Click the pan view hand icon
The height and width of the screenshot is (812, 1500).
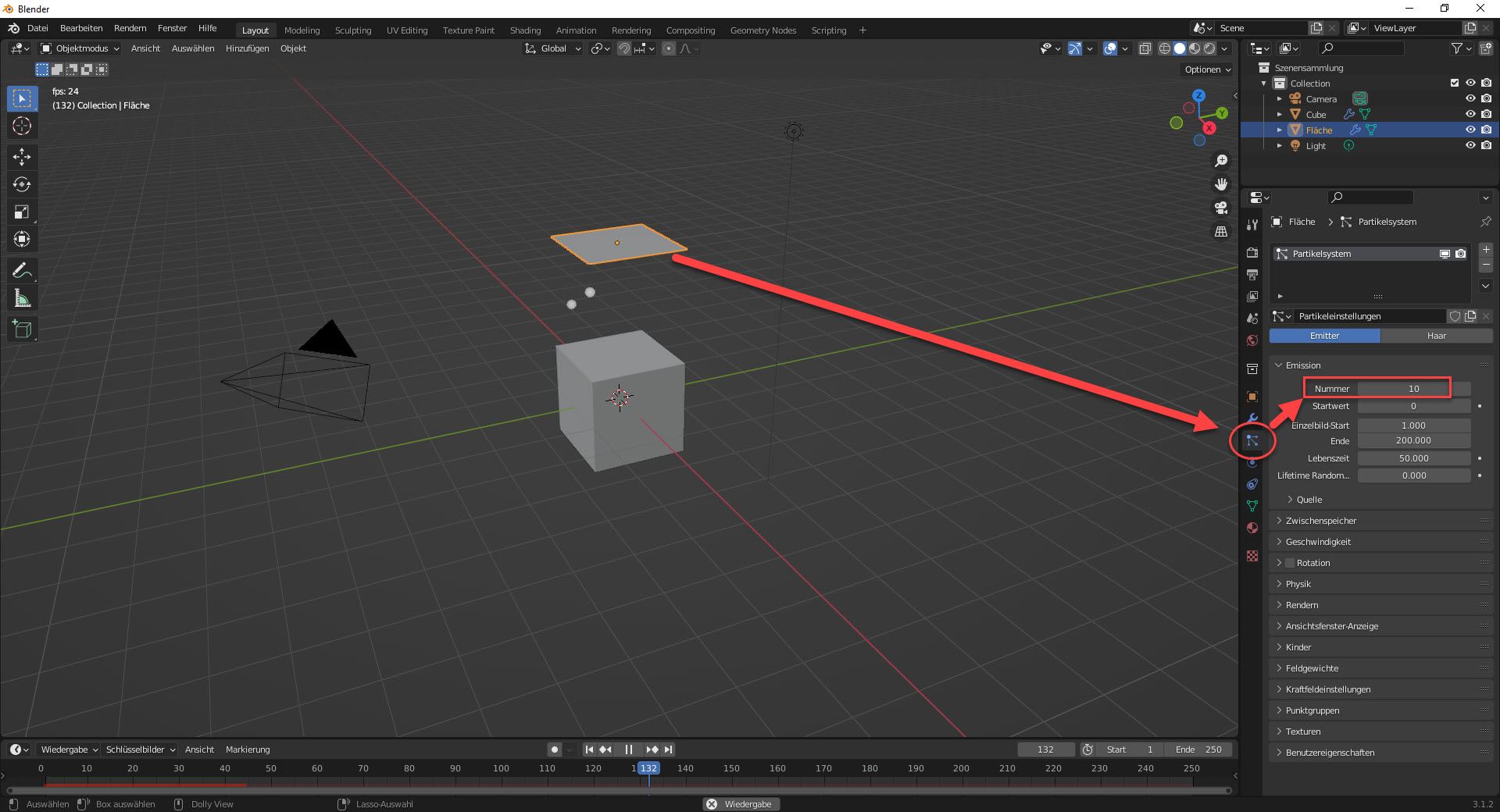tap(1220, 184)
